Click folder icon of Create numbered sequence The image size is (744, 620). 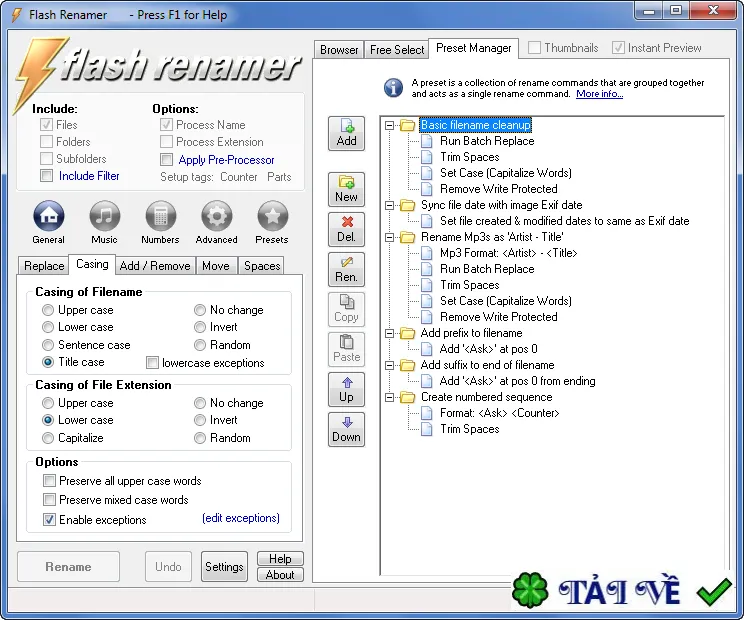coord(407,397)
